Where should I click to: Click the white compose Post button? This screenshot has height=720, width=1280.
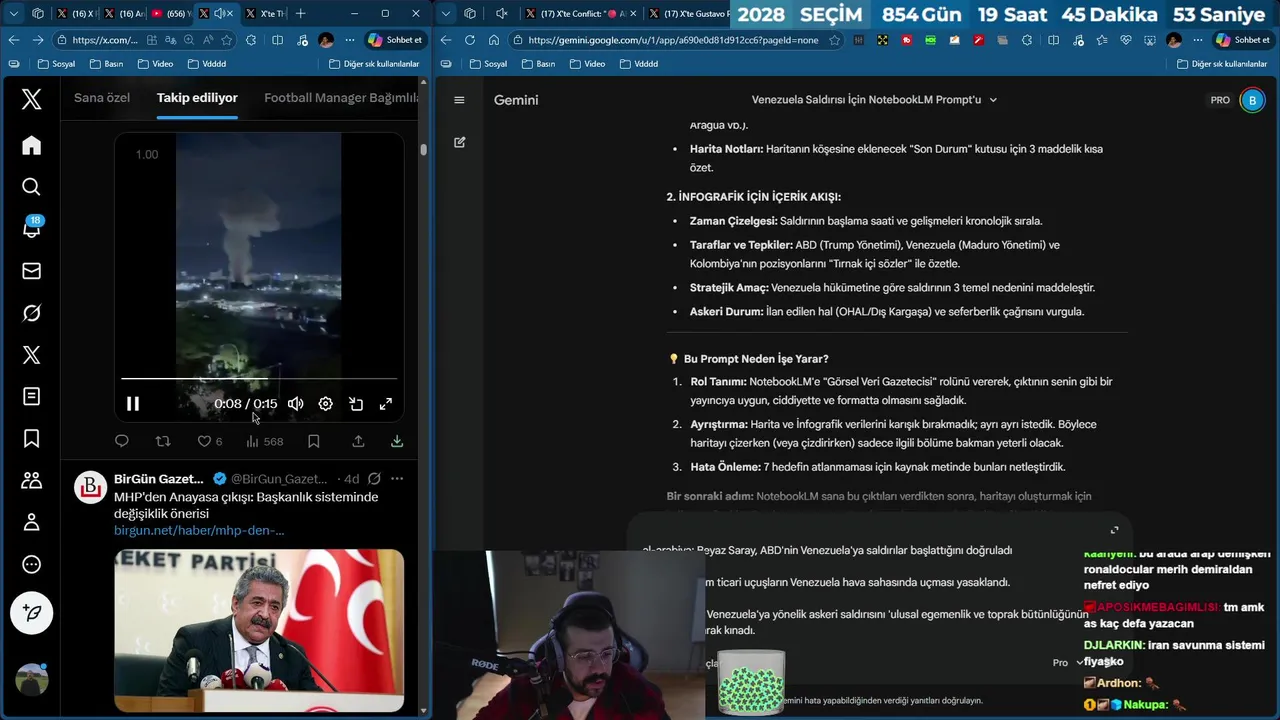(x=31, y=613)
